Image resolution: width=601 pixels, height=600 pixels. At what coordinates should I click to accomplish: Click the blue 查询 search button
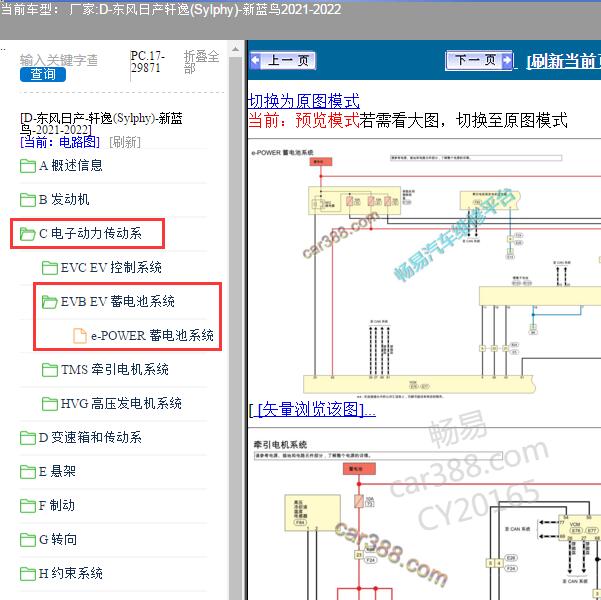[43, 74]
